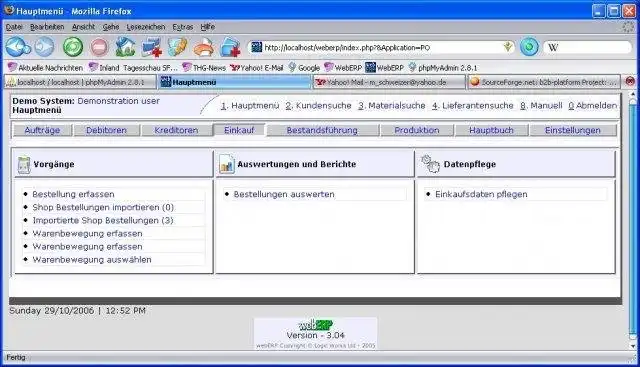Click the Auswertungen und Berichte chart icon
640x367 pixels.
coord(226,164)
